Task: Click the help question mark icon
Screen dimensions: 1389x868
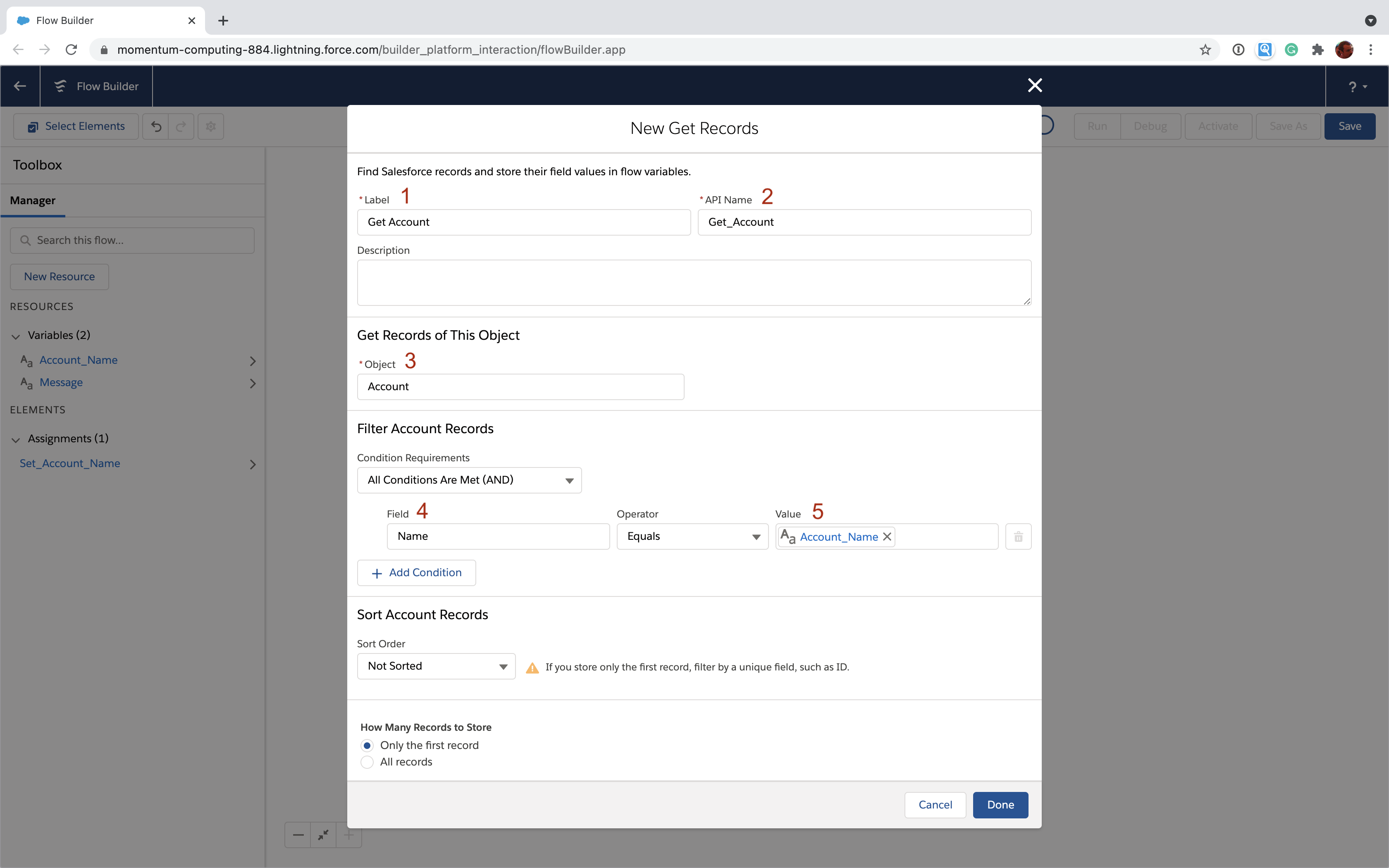Action: [x=1352, y=86]
